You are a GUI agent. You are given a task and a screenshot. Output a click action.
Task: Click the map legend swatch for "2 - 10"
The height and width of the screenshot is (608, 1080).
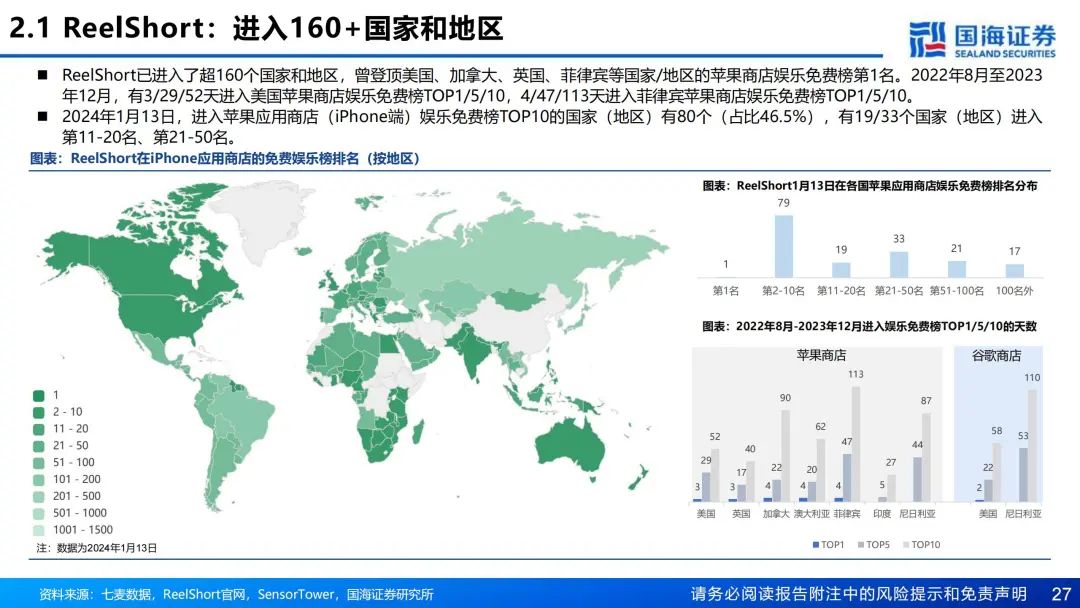click(x=39, y=412)
